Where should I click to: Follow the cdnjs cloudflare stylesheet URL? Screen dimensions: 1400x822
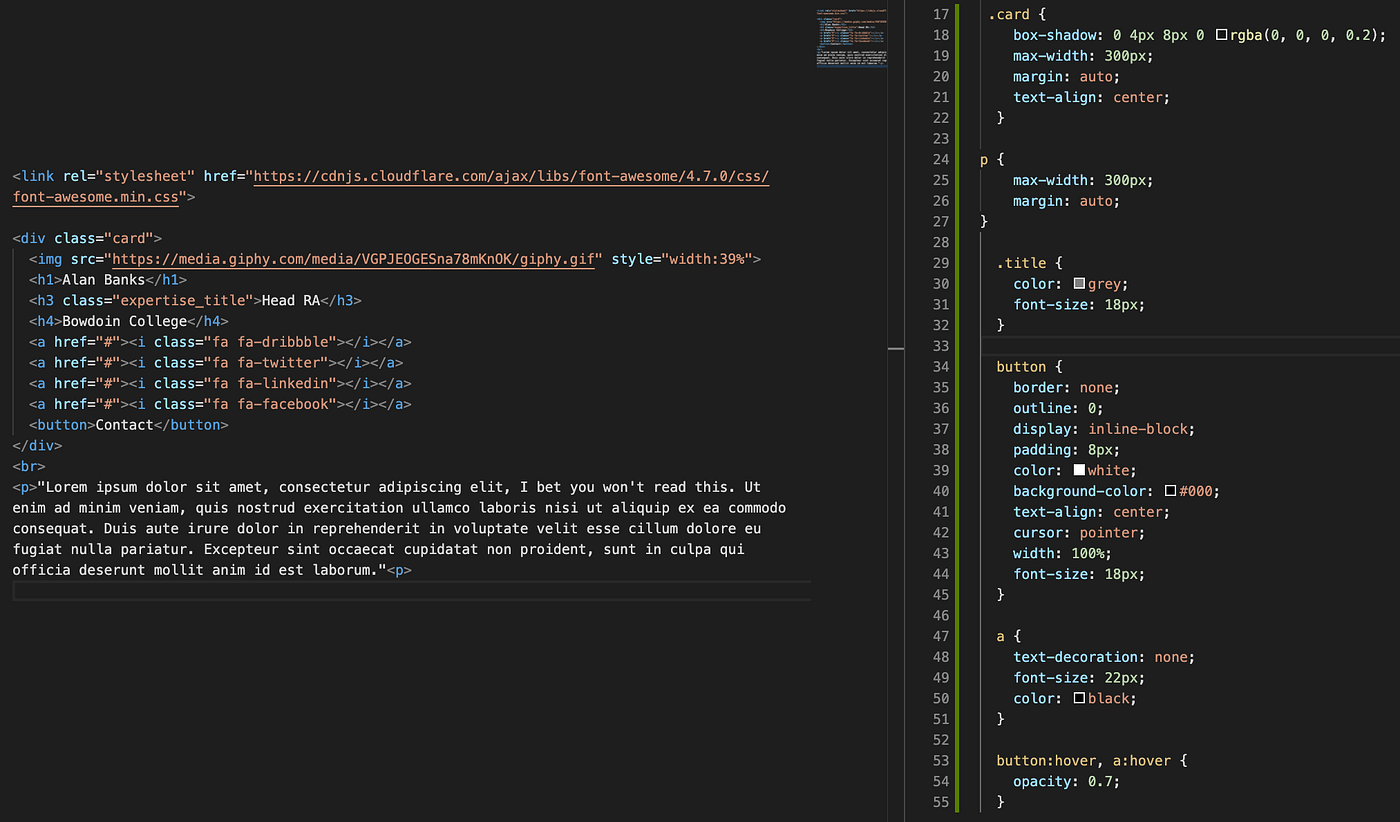511,177
